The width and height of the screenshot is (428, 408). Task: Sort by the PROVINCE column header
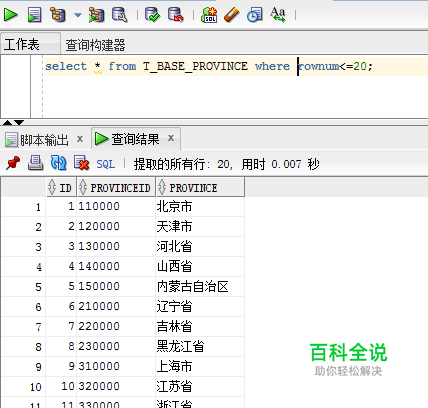pos(200,188)
